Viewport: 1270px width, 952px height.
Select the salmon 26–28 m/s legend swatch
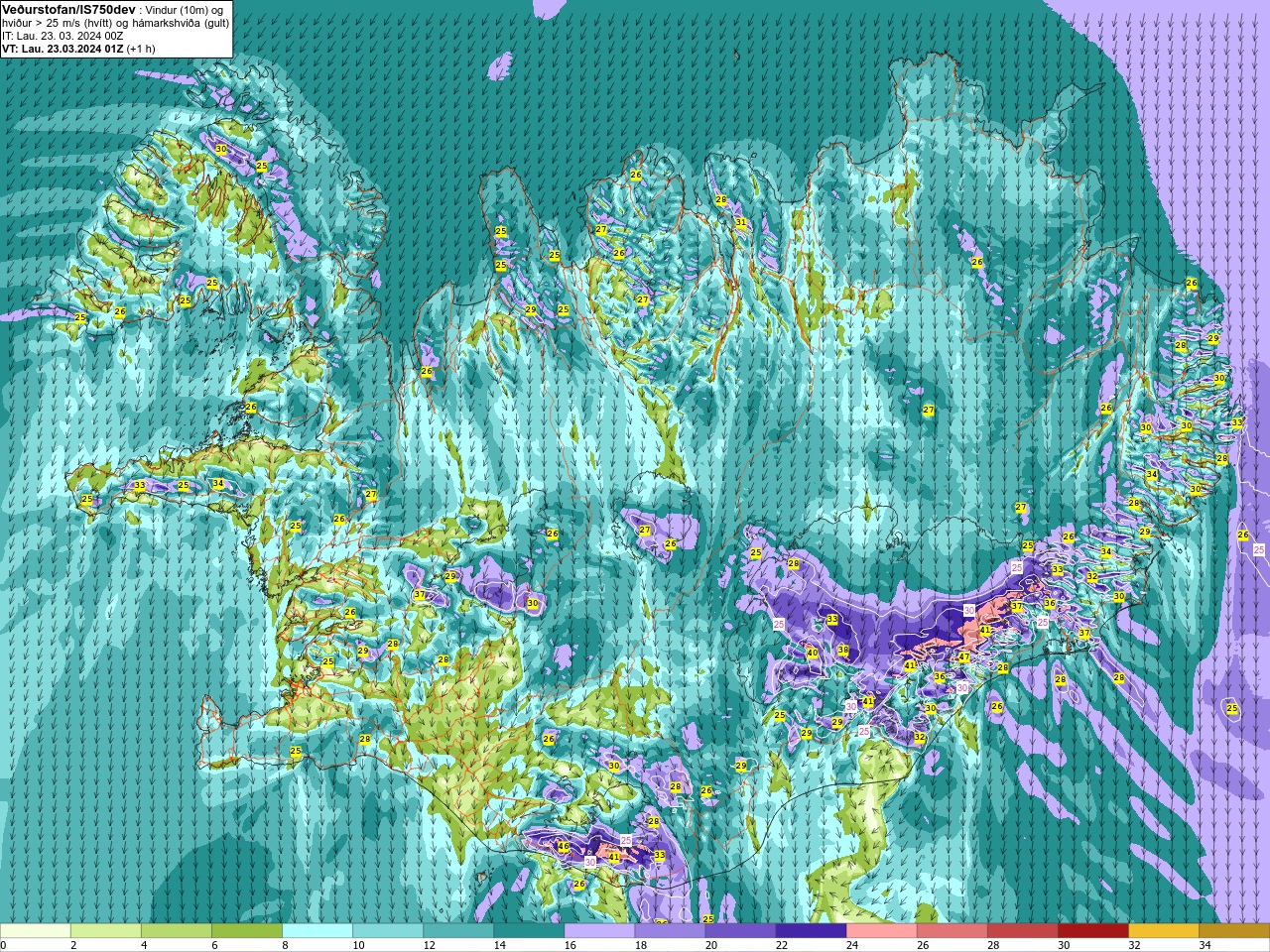952,931
